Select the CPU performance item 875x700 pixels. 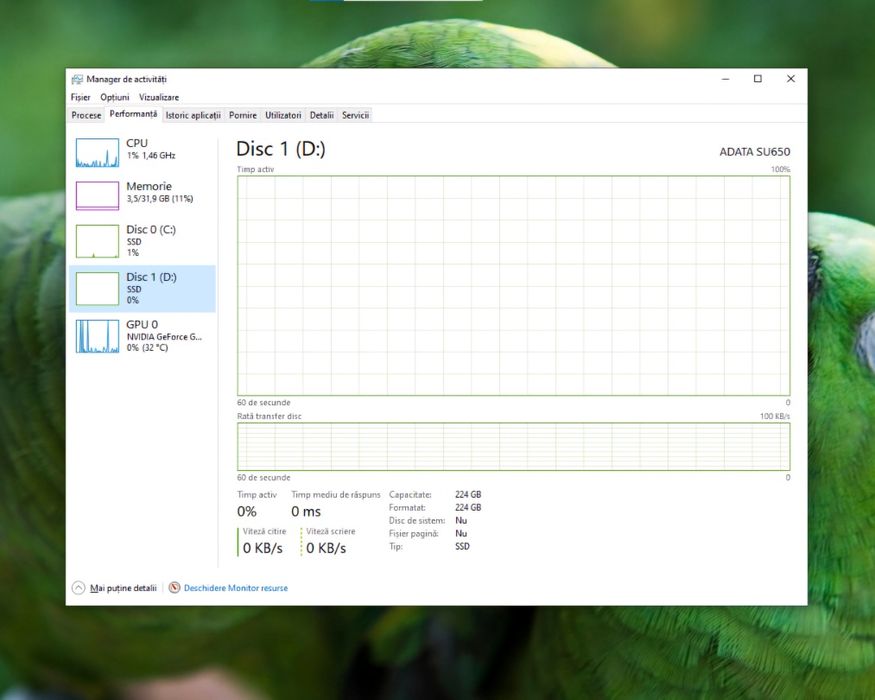142,152
